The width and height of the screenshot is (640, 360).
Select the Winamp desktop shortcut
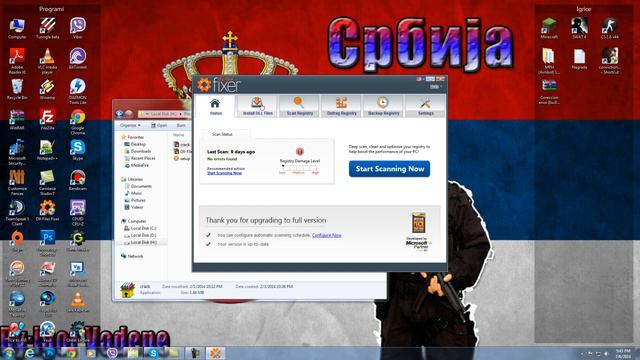(x=47, y=89)
